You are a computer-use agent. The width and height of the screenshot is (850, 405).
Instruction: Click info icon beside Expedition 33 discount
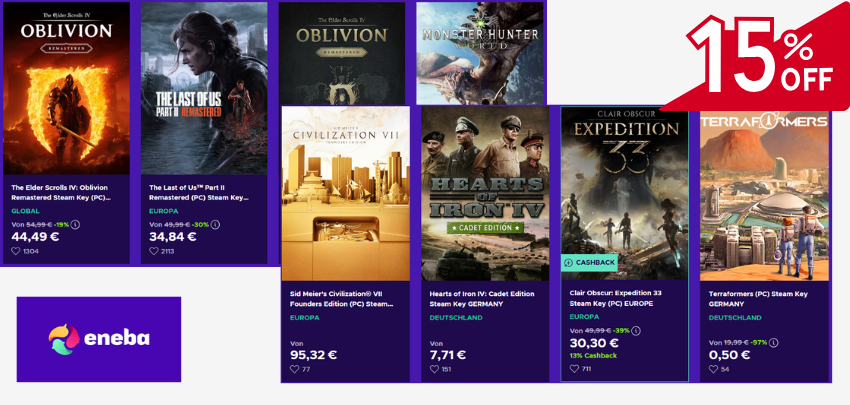click(x=636, y=330)
